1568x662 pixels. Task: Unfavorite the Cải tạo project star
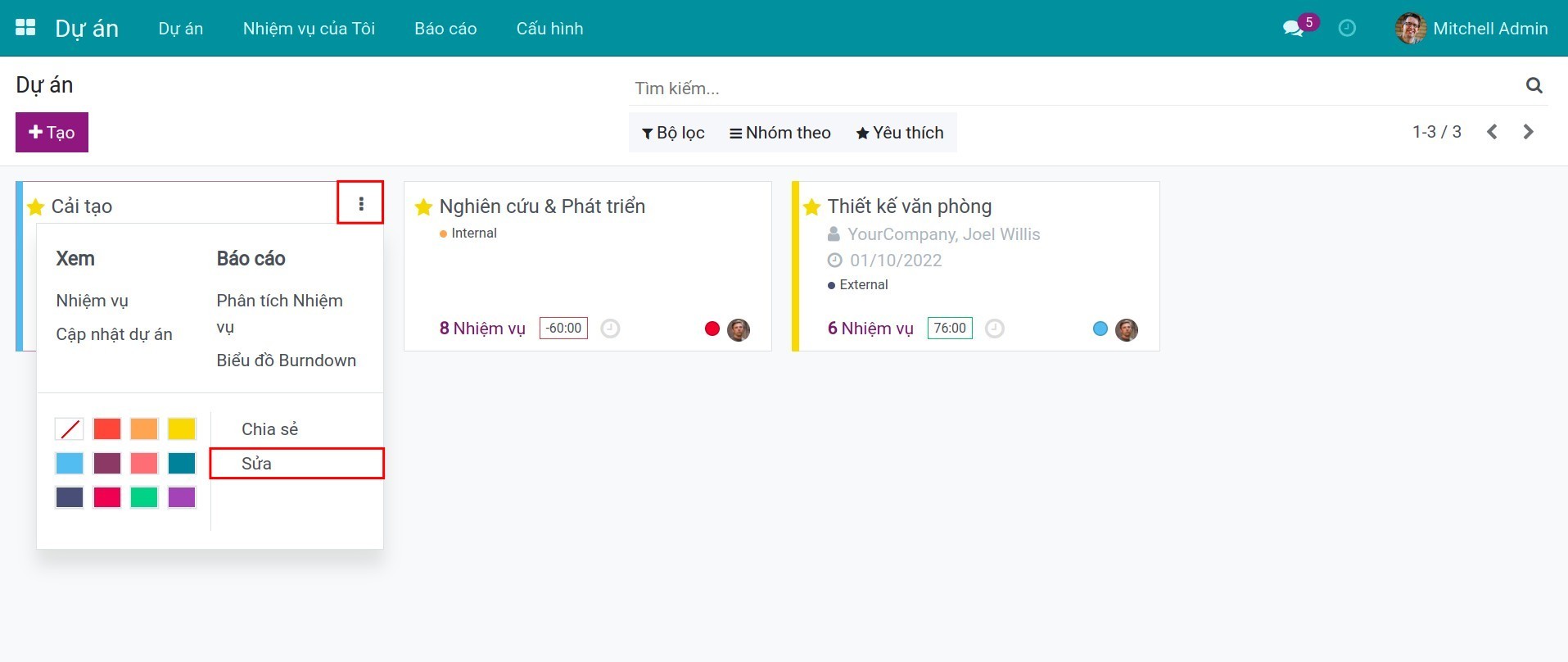(x=35, y=207)
